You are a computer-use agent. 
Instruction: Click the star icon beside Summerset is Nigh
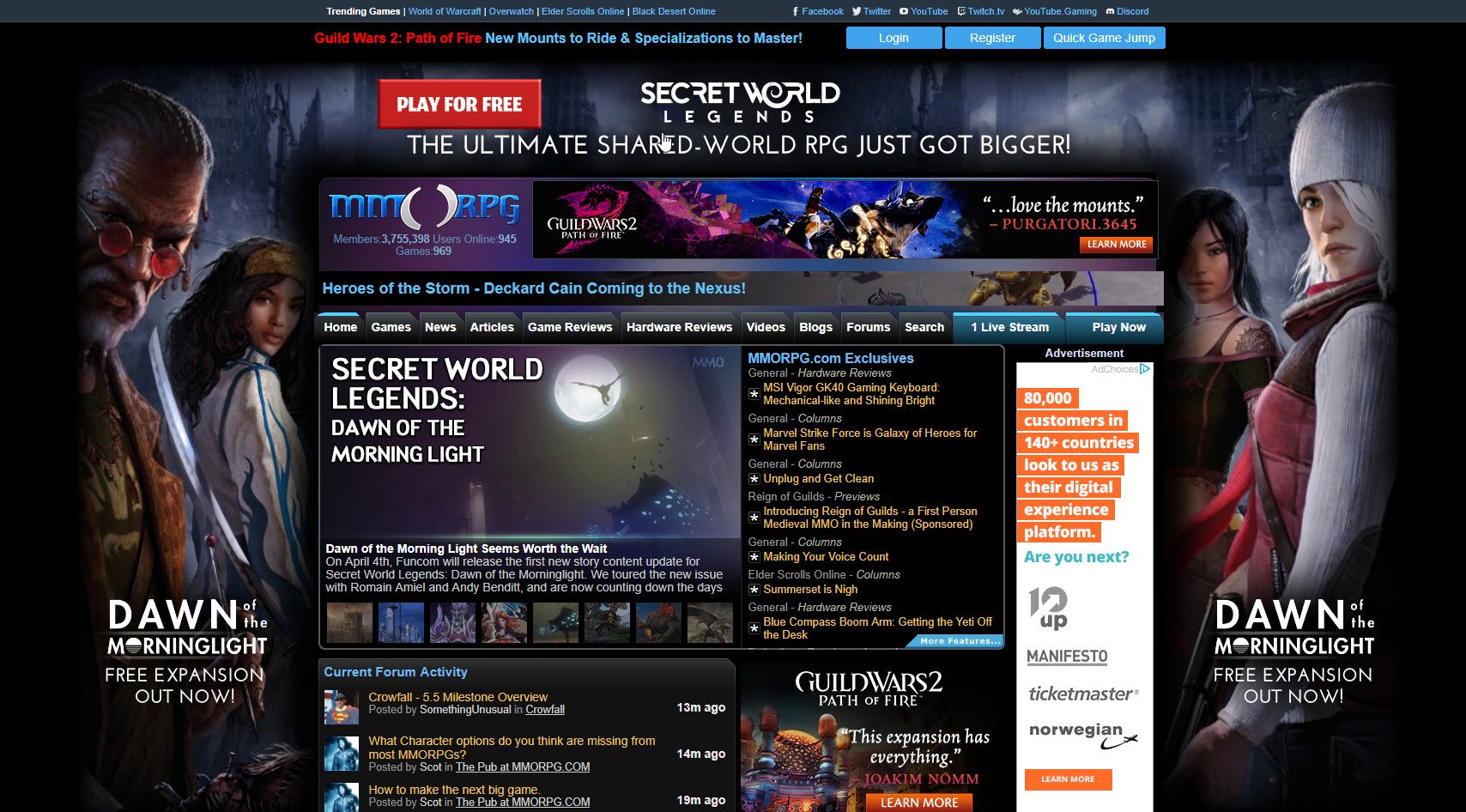click(754, 590)
